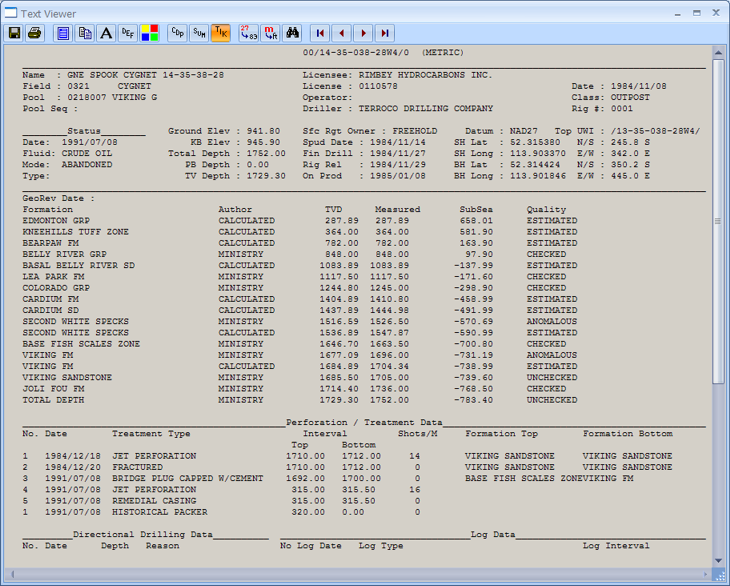
Task: Maximize the Text Viewer window
Action: [x=696, y=13]
